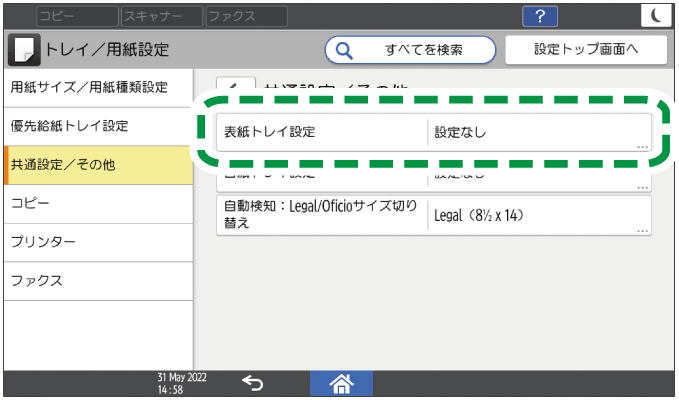This screenshot has width=679, height=400.
Task: Open 自動検知:Legal/Oficio サイズ切り替え setting
Action: tap(434, 215)
